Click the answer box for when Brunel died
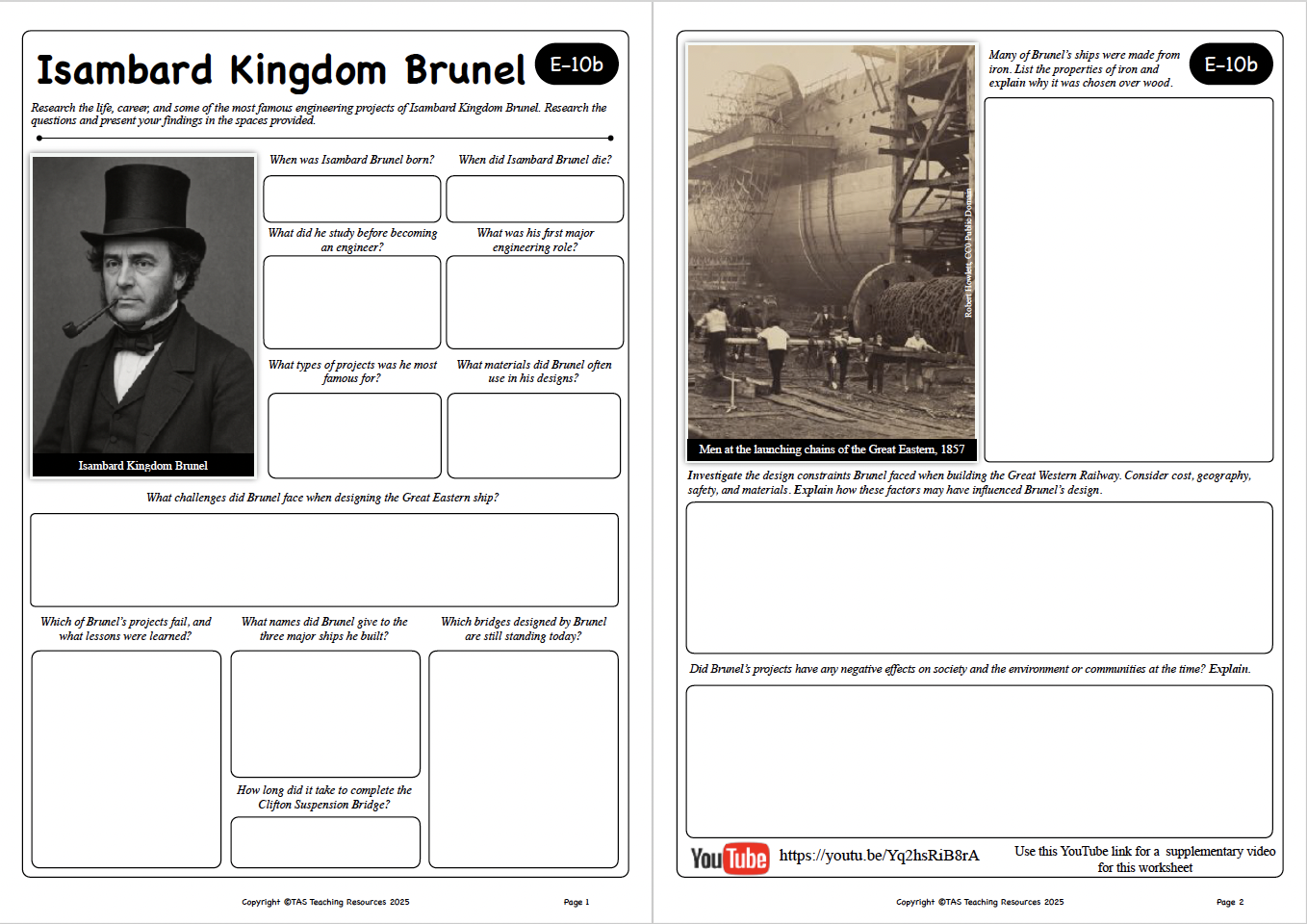Image resolution: width=1307 pixels, height=924 pixels. coord(534,199)
